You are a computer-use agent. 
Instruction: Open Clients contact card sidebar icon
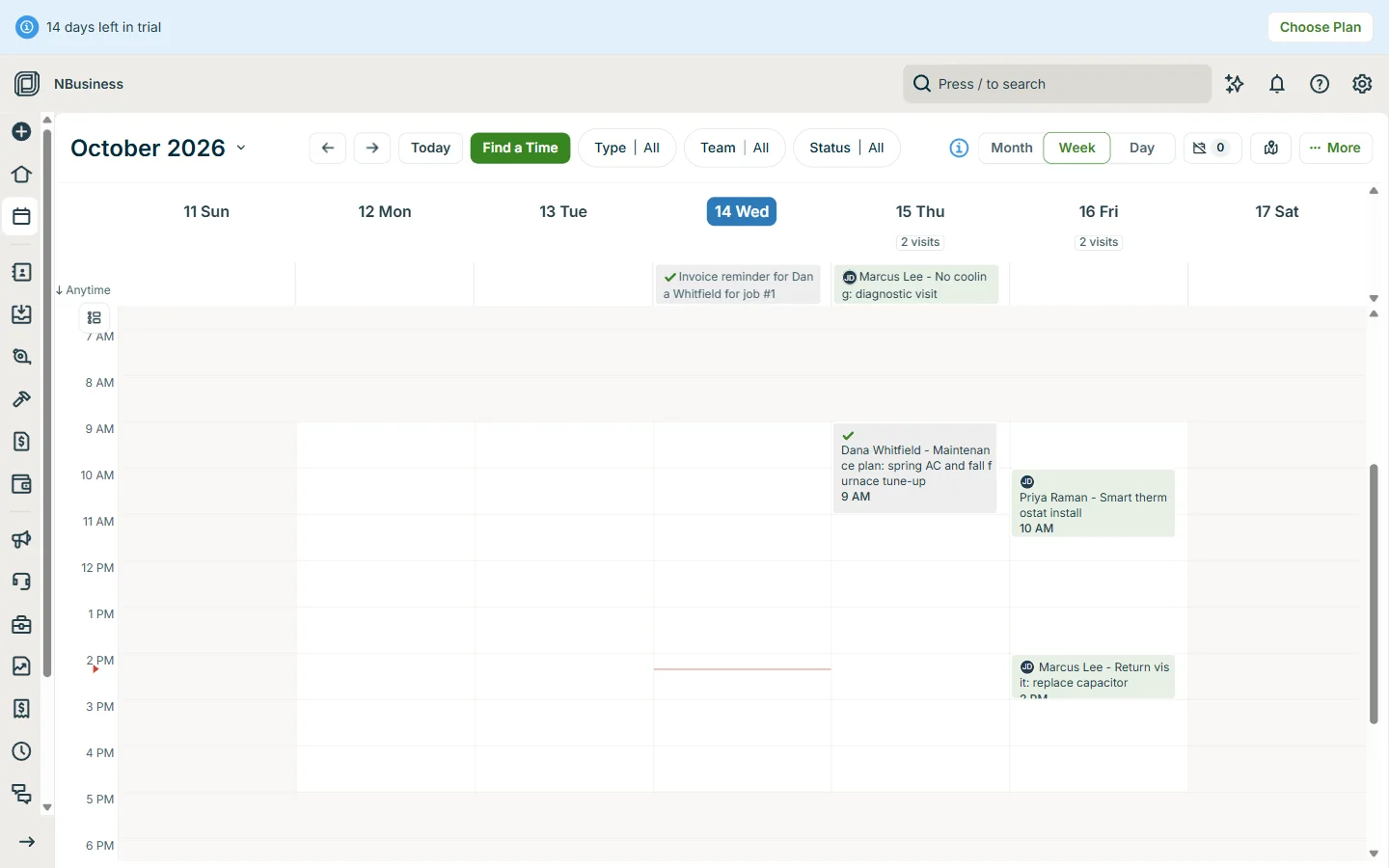[x=21, y=273]
